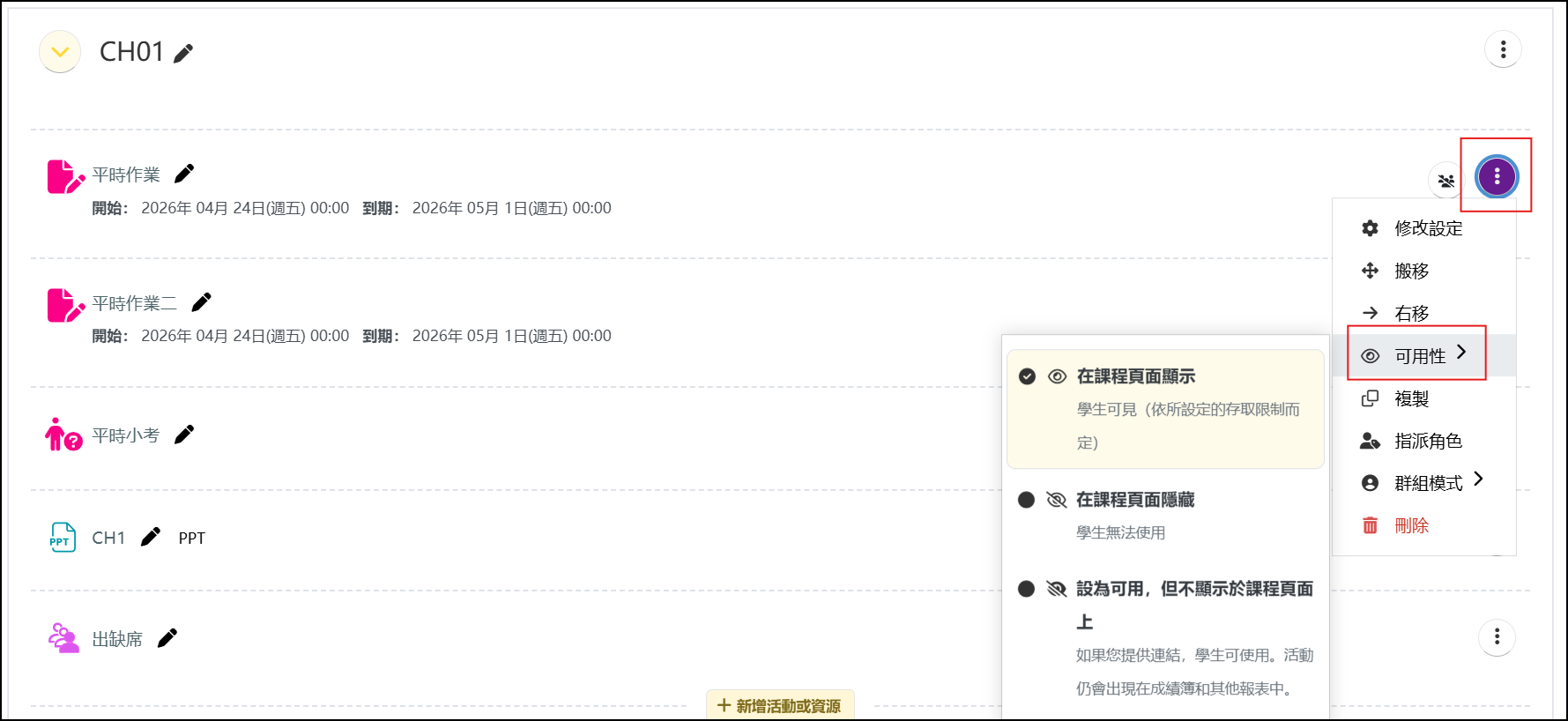Collapse the CH01 section with yellow chevron

pos(60,52)
